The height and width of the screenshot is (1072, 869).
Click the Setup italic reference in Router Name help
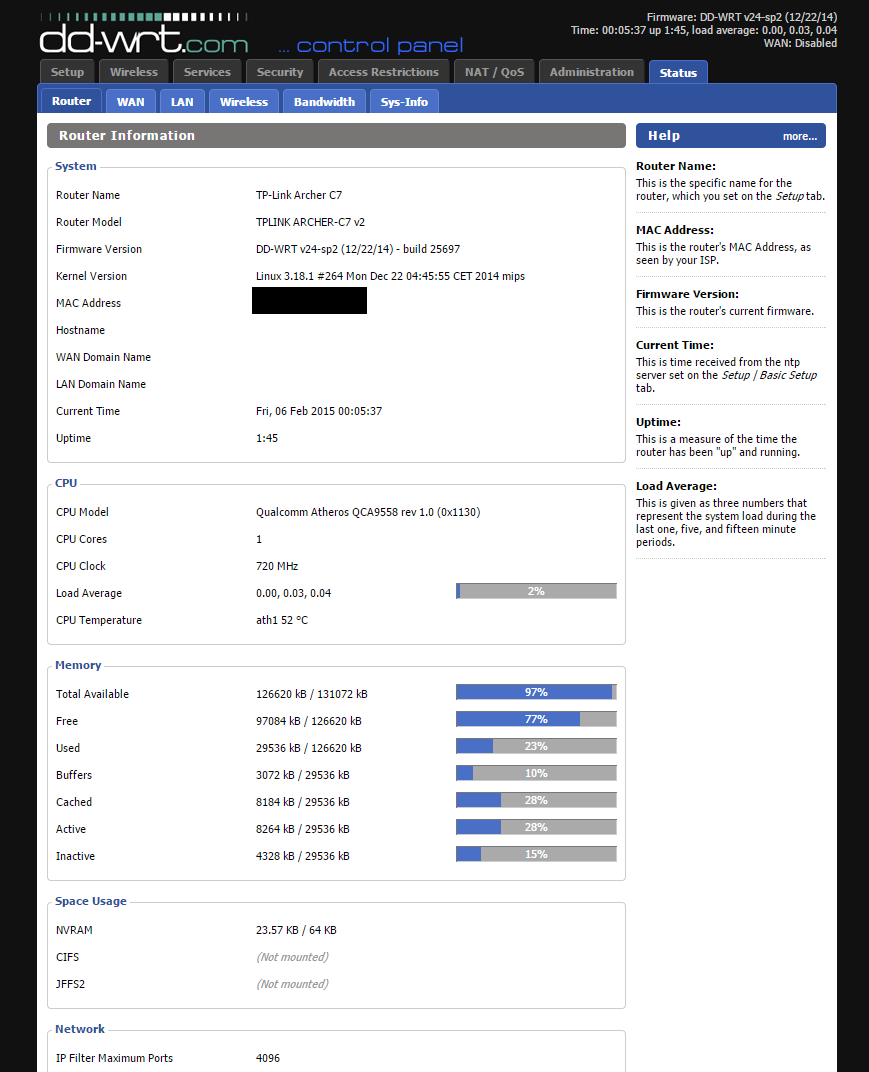click(x=789, y=196)
